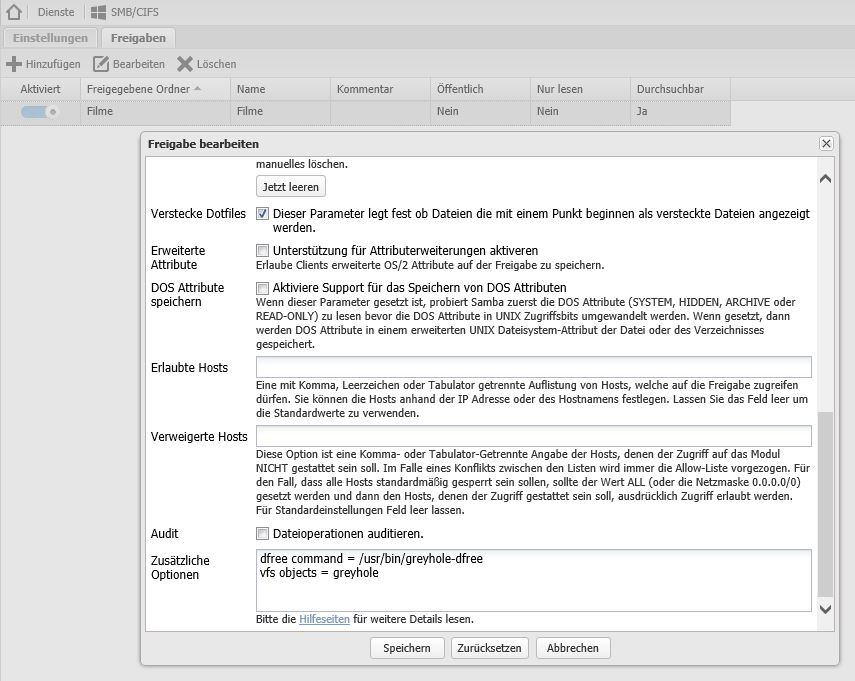Open the SMB/CIFS breadcrumb label
855x681 pixels.
(x=135, y=12)
